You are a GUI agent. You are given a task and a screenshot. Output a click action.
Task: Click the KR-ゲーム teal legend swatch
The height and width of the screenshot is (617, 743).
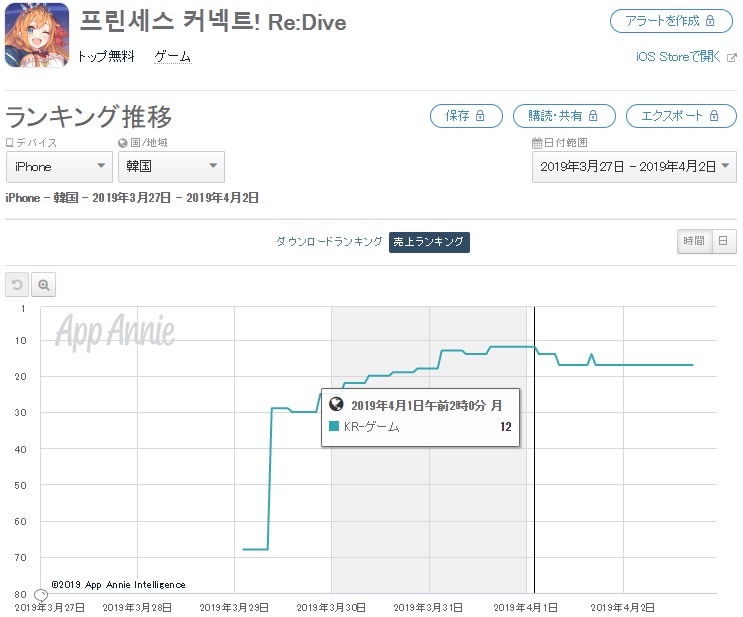[334, 426]
